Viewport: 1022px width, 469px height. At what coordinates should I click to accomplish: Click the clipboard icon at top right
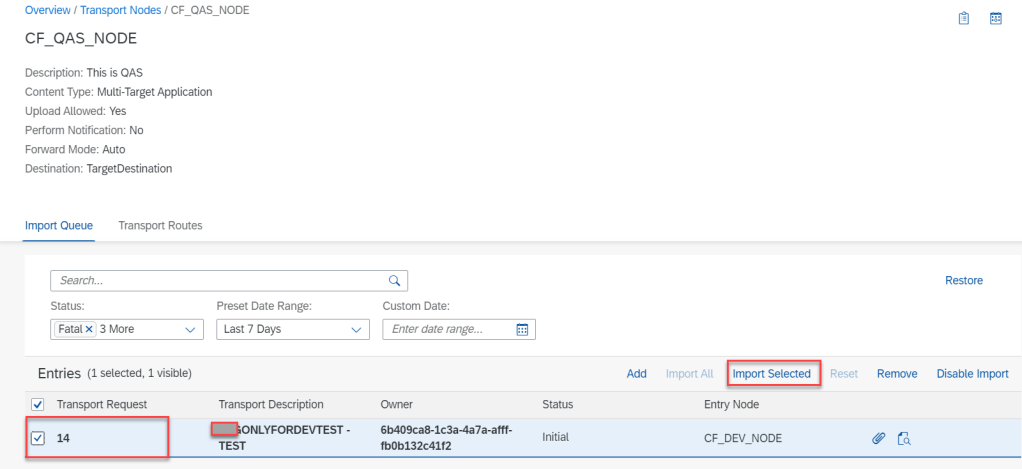point(964,18)
